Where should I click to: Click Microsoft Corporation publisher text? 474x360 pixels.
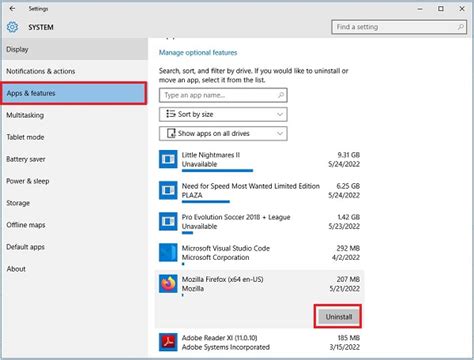215,258
